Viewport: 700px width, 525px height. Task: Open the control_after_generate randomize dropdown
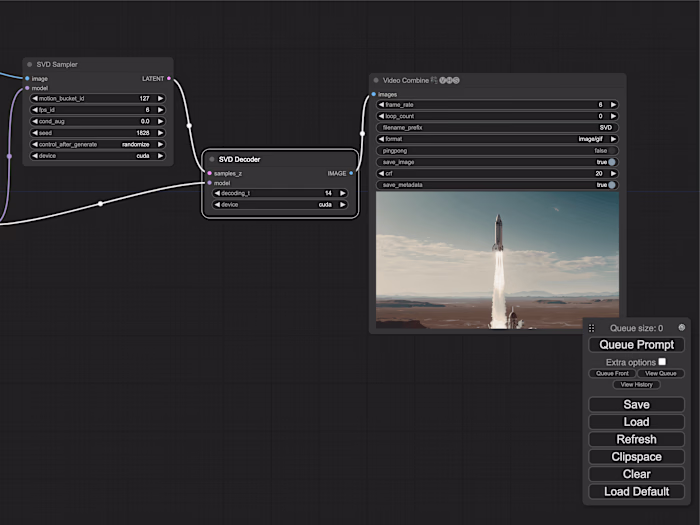[x=98, y=144]
